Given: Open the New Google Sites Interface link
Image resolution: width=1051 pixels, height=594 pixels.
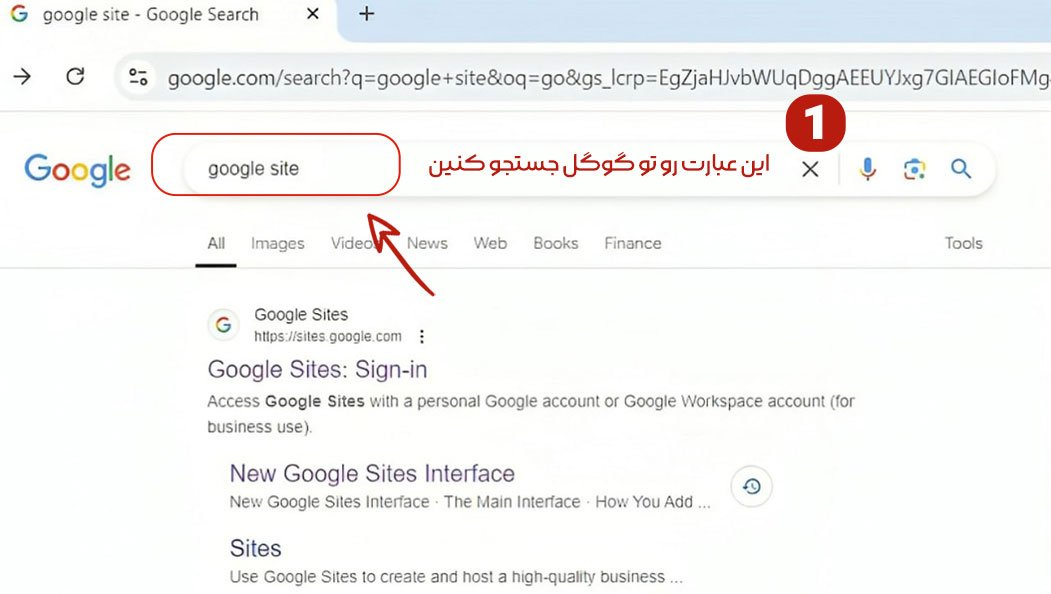Looking at the screenshot, I should coord(372,474).
